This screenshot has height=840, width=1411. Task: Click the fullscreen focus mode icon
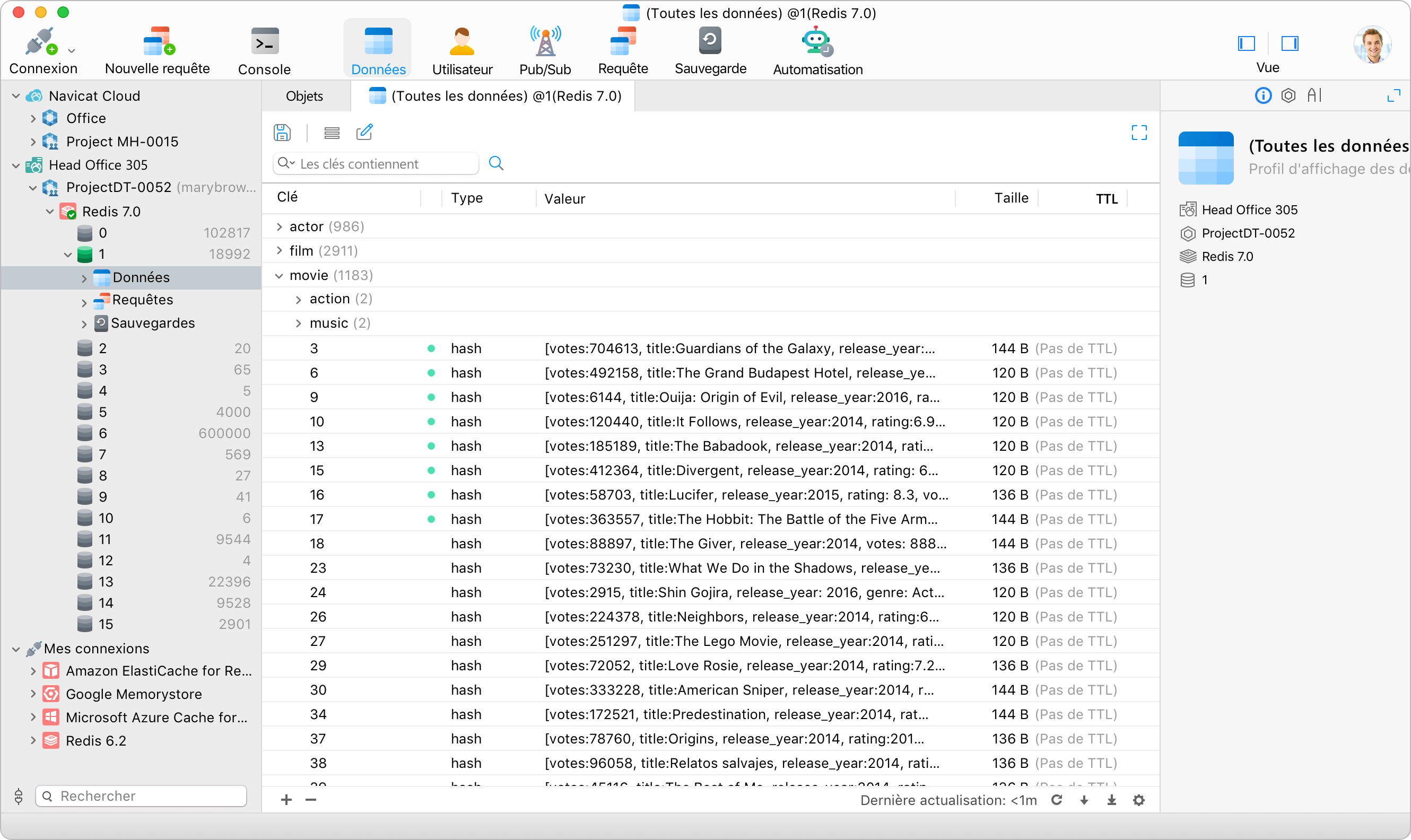pyautogui.click(x=1139, y=133)
